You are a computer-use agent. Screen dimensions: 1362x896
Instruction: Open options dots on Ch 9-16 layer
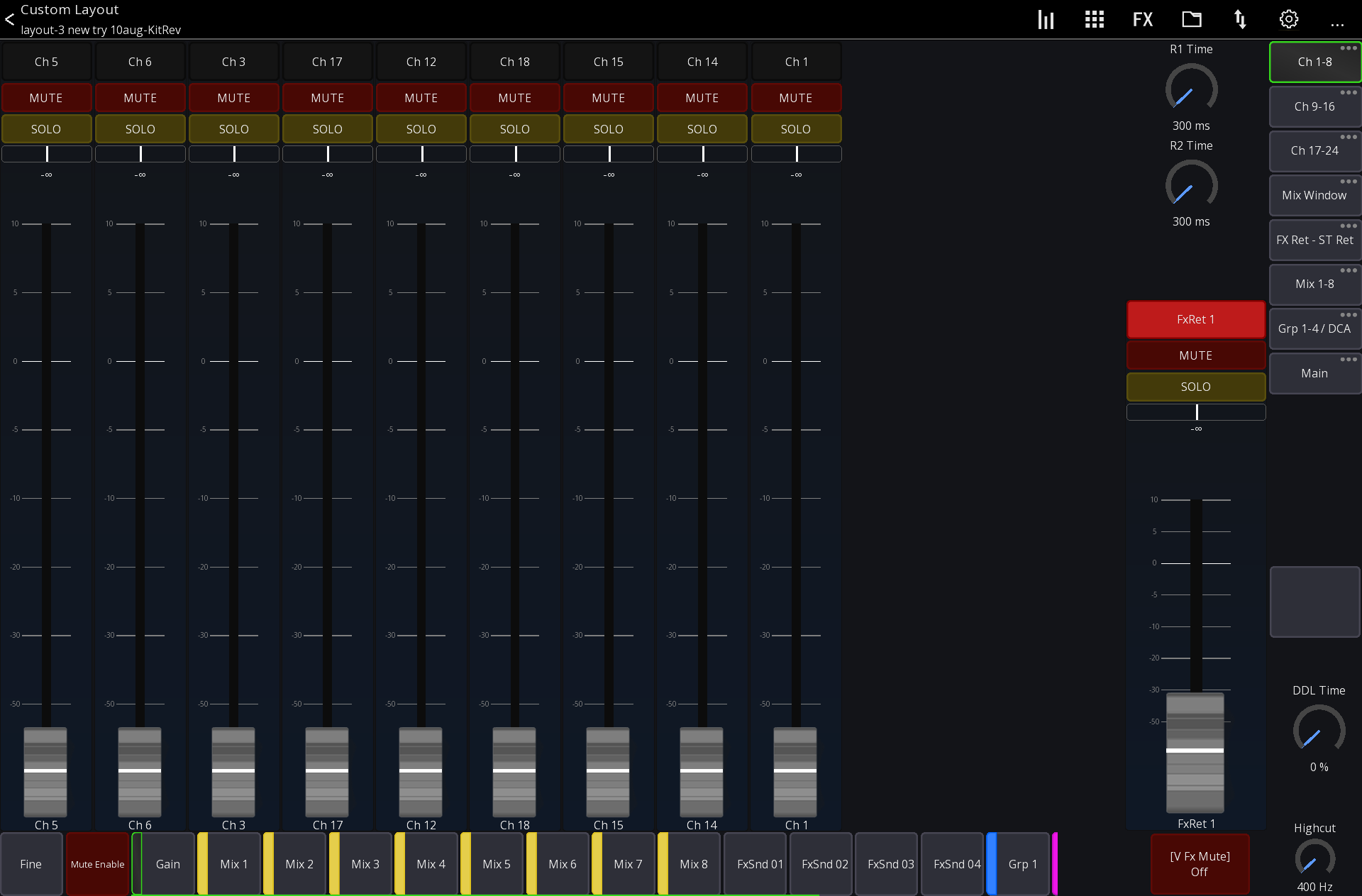tap(1349, 93)
